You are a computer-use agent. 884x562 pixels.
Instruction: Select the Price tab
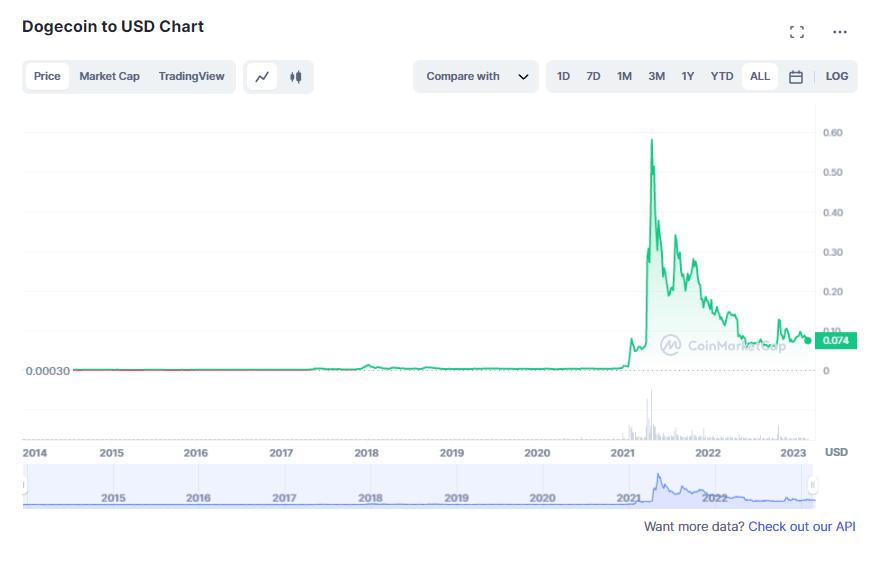pos(47,76)
